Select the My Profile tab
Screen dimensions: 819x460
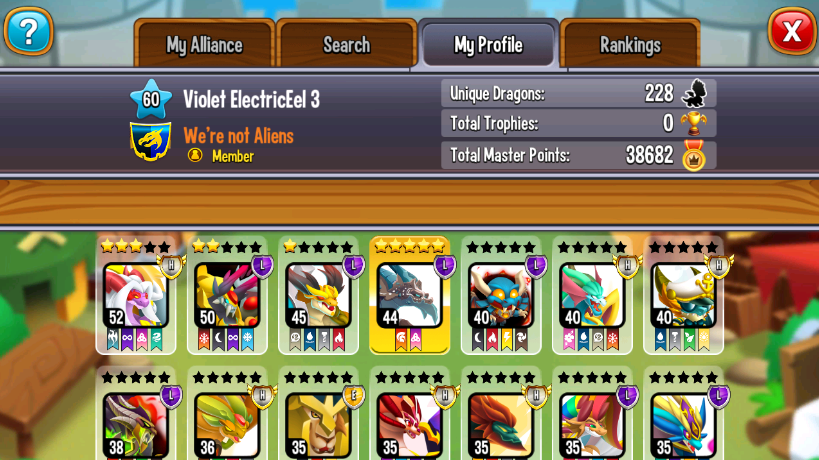488,44
